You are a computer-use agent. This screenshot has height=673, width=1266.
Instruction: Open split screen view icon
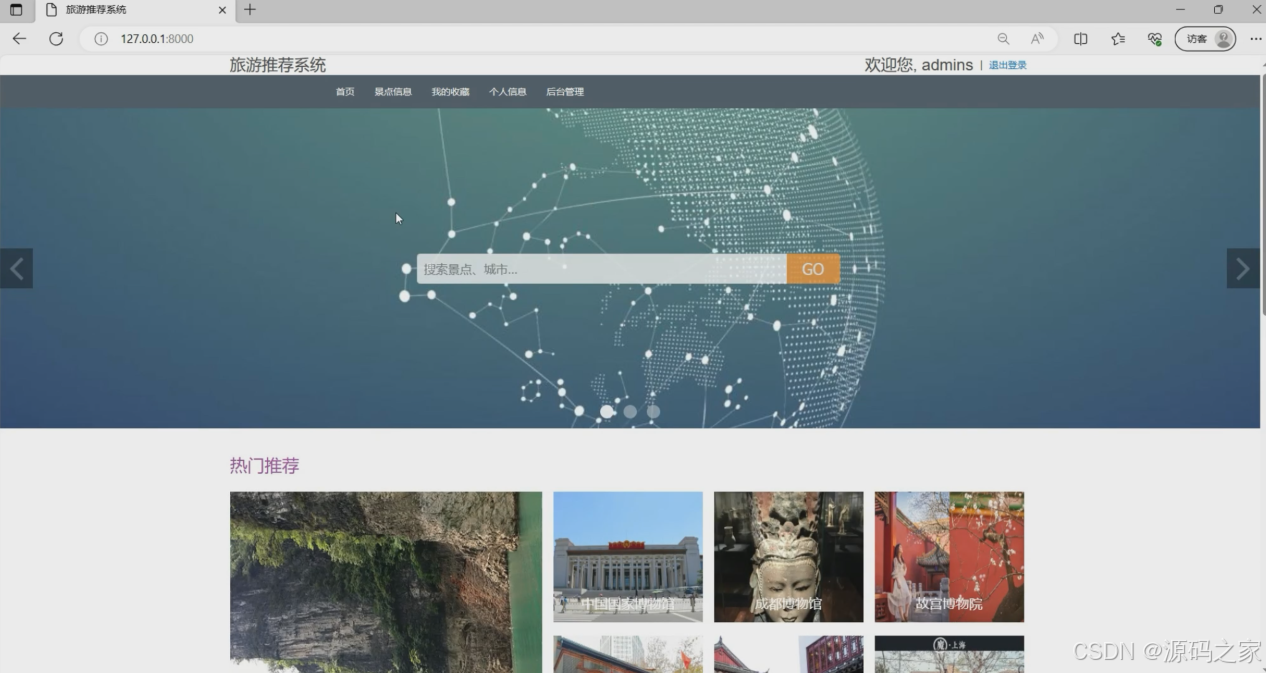(x=1081, y=39)
